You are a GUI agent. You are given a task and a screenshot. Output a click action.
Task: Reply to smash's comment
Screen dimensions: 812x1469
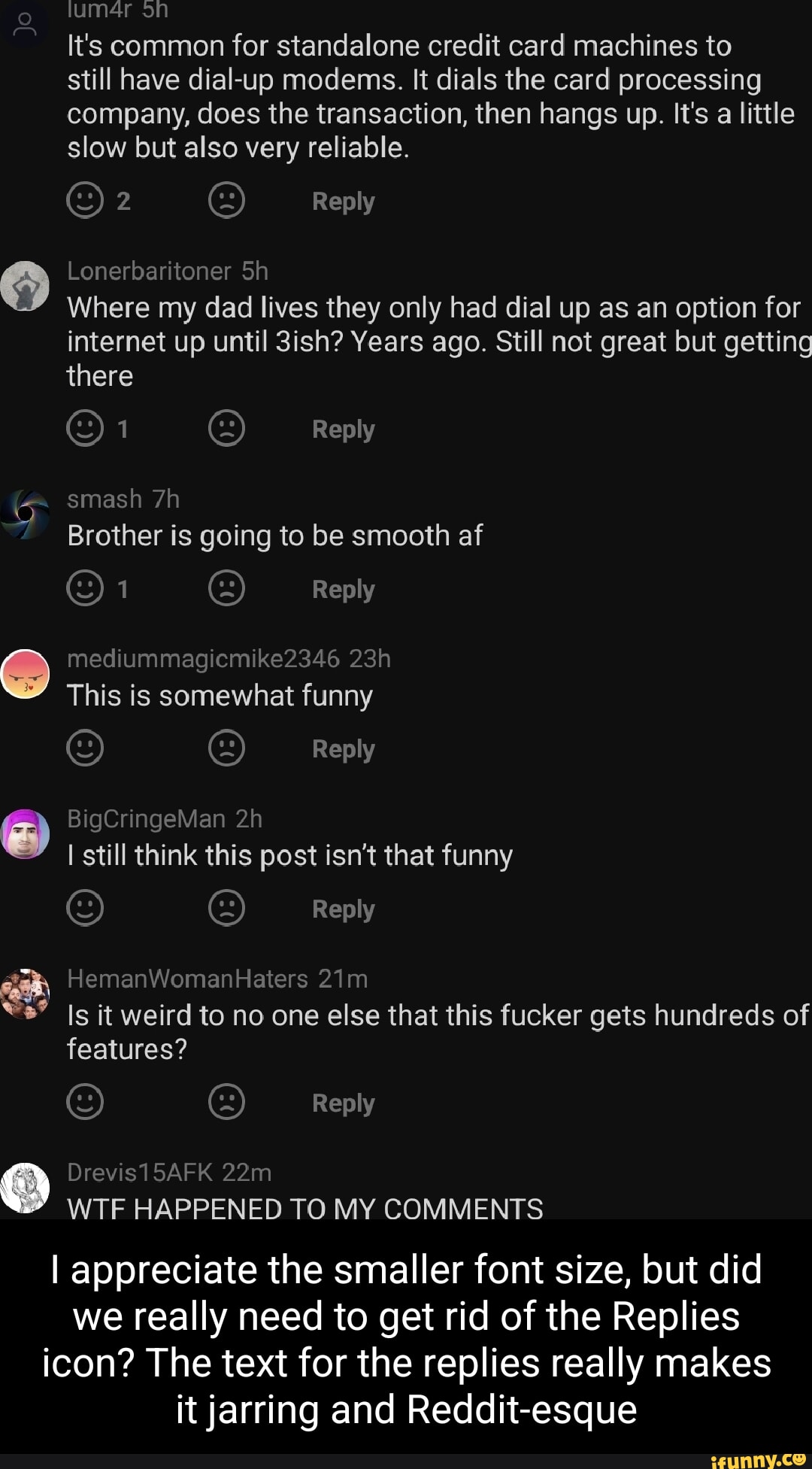[343, 589]
